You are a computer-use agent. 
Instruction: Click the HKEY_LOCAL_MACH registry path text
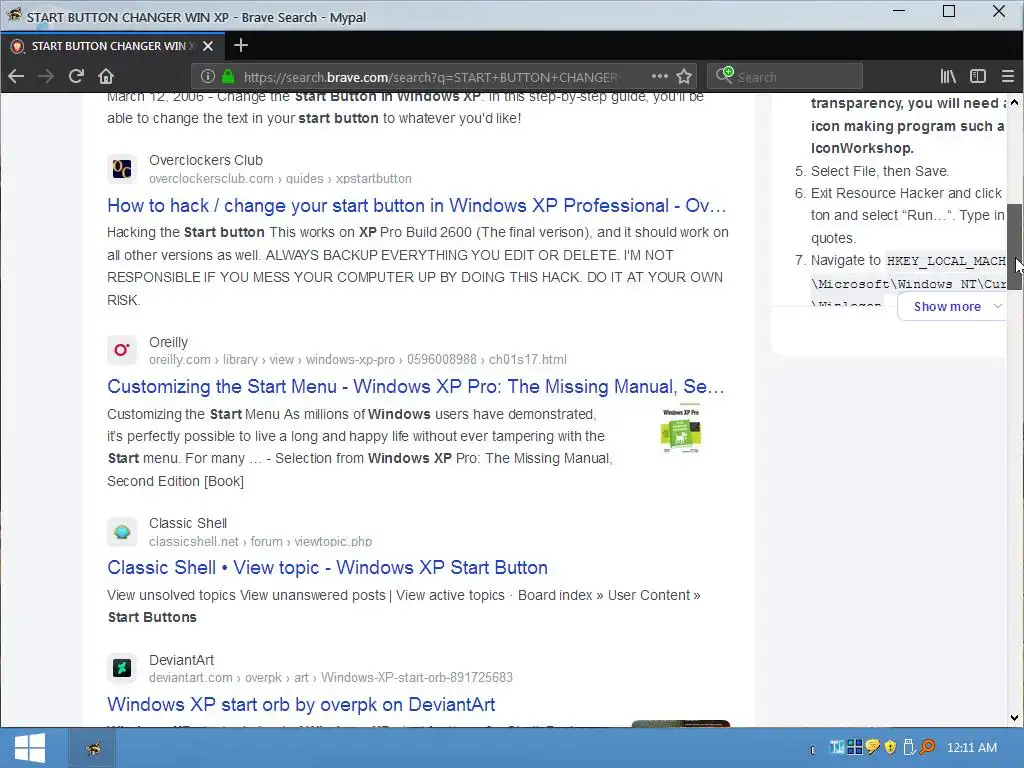pos(946,261)
